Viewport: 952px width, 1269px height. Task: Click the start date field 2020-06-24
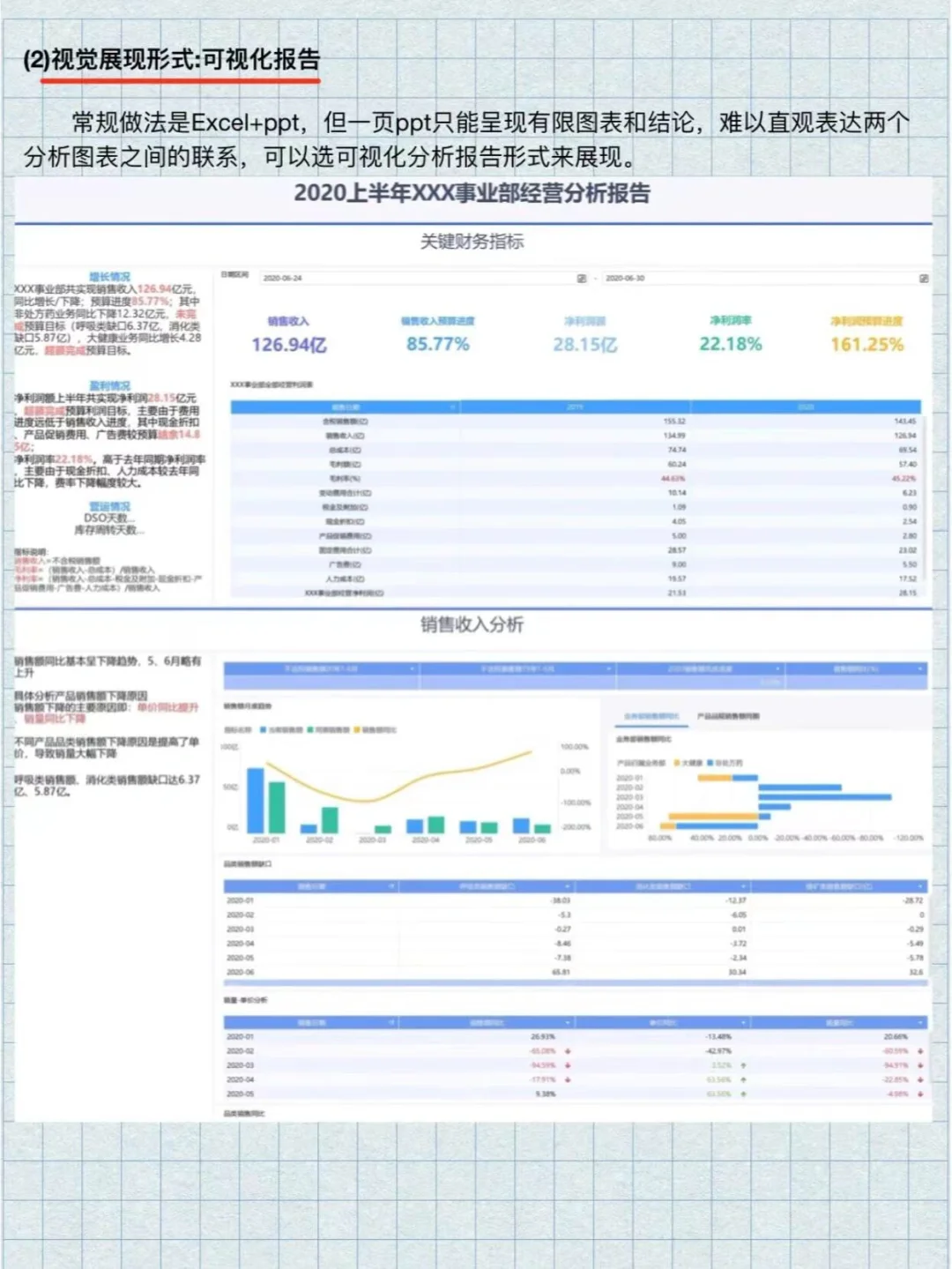point(424,278)
